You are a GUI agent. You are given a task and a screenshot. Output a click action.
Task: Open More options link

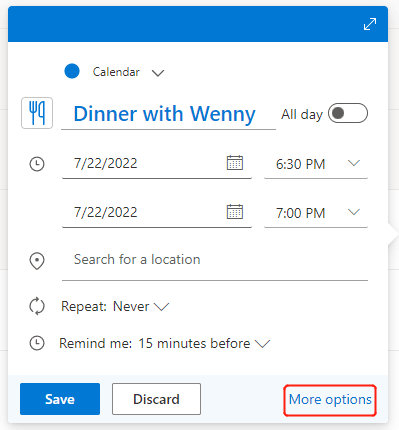point(330,399)
